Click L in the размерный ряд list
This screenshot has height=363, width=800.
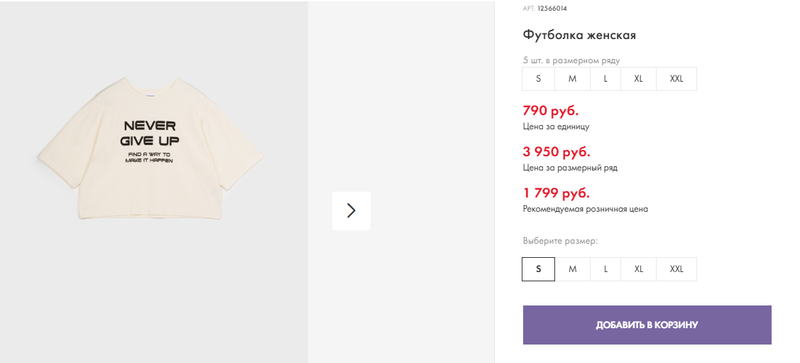606,79
